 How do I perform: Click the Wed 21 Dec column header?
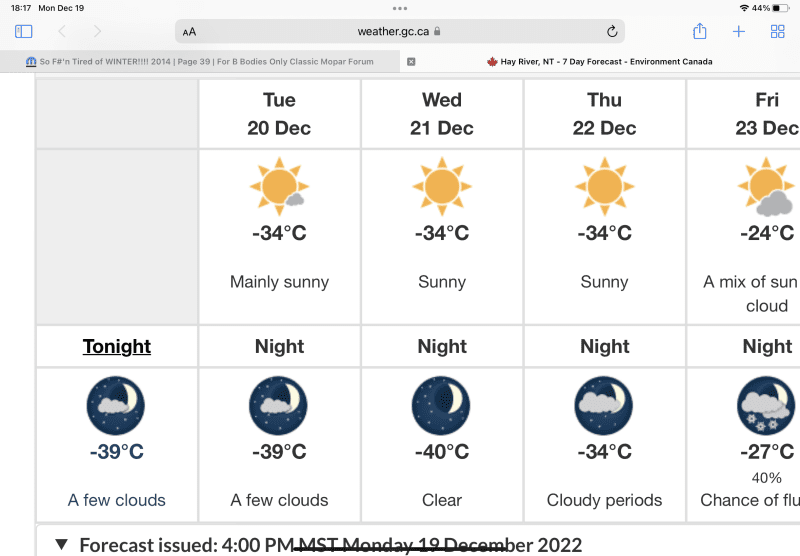pyautogui.click(x=441, y=113)
